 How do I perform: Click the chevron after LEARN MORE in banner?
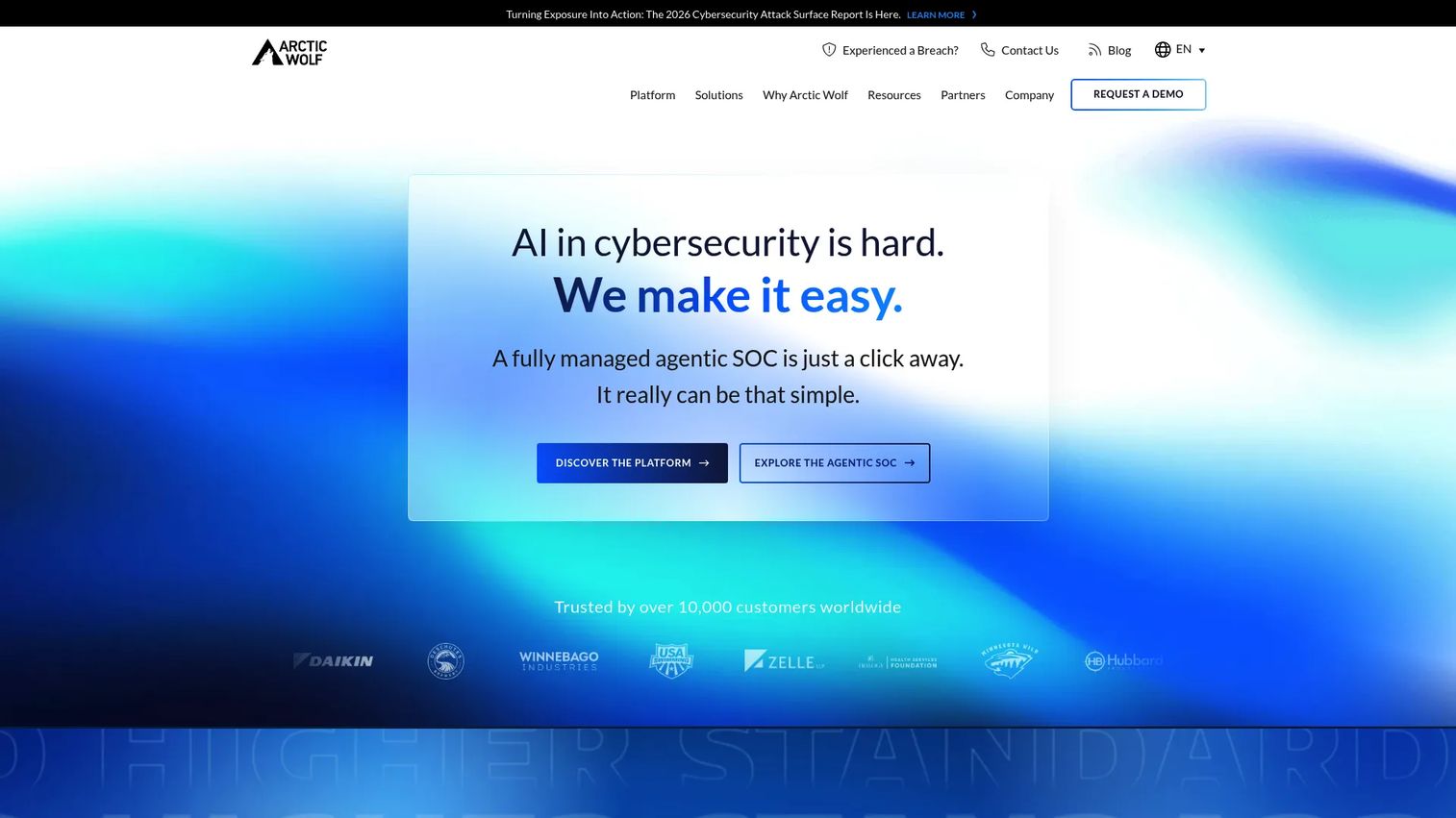point(974,14)
